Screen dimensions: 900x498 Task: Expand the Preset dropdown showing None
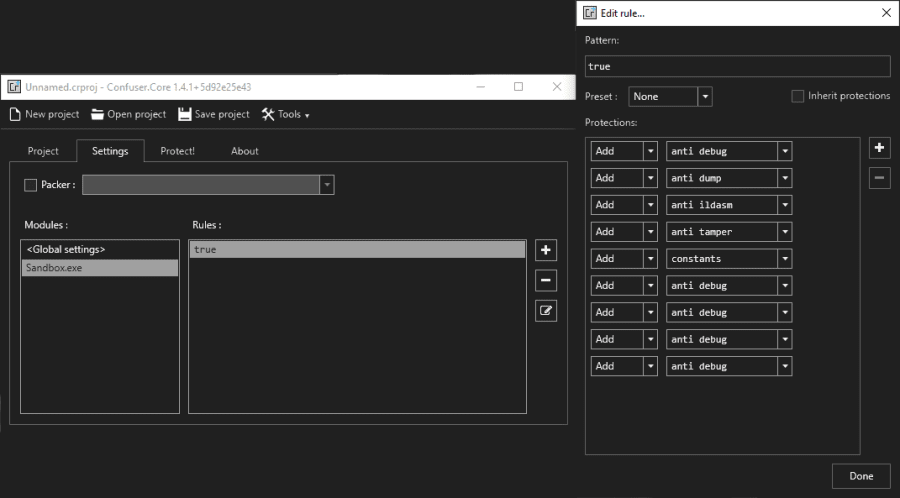tap(705, 97)
